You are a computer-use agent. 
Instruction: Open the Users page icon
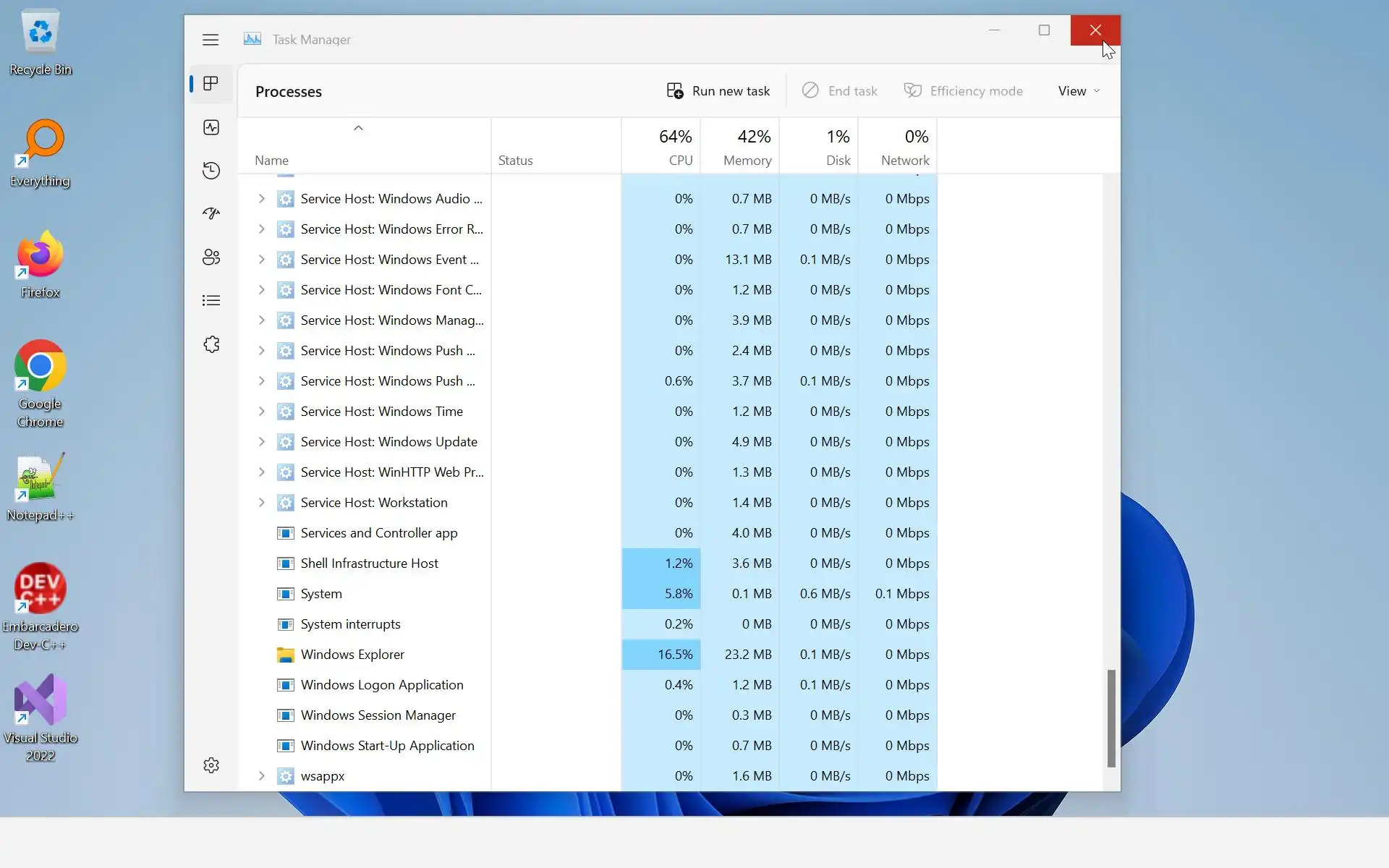211,257
